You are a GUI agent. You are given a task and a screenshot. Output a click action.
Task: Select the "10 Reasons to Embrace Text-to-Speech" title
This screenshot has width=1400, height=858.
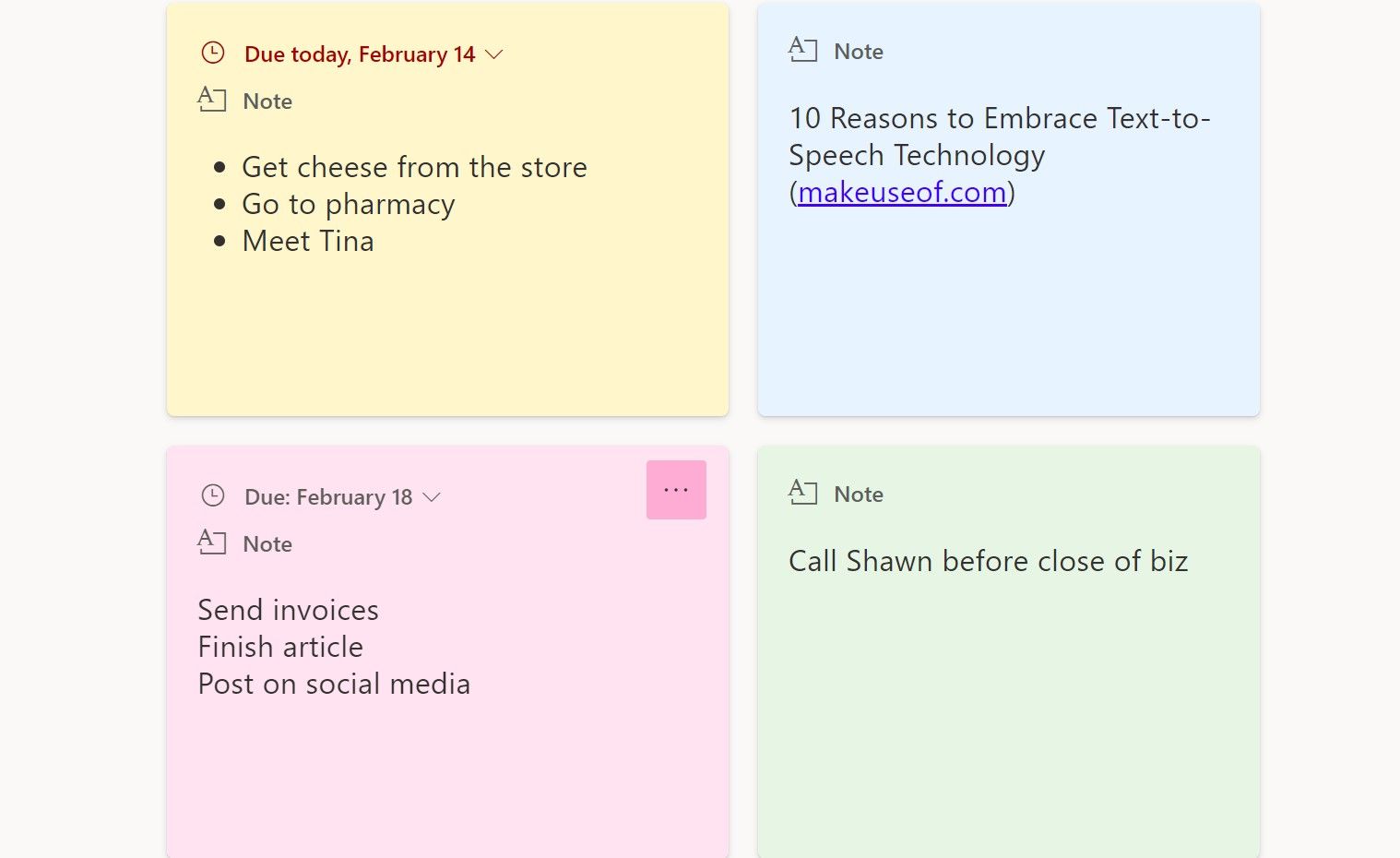(x=999, y=137)
